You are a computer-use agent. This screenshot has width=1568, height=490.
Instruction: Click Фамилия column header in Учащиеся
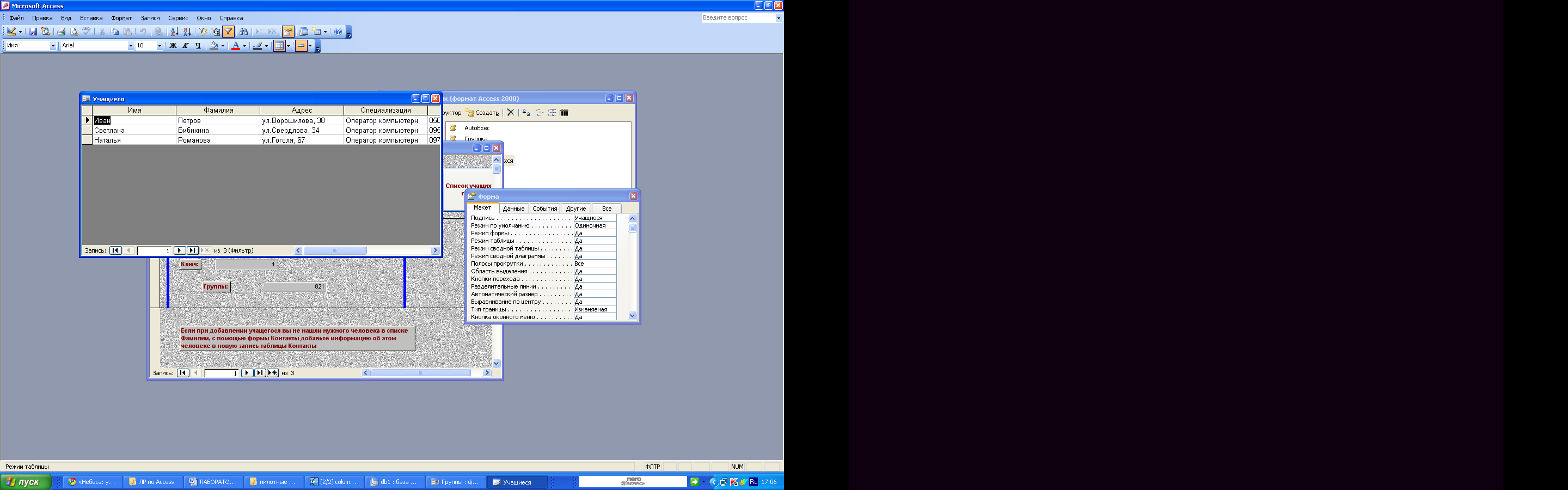click(218, 110)
